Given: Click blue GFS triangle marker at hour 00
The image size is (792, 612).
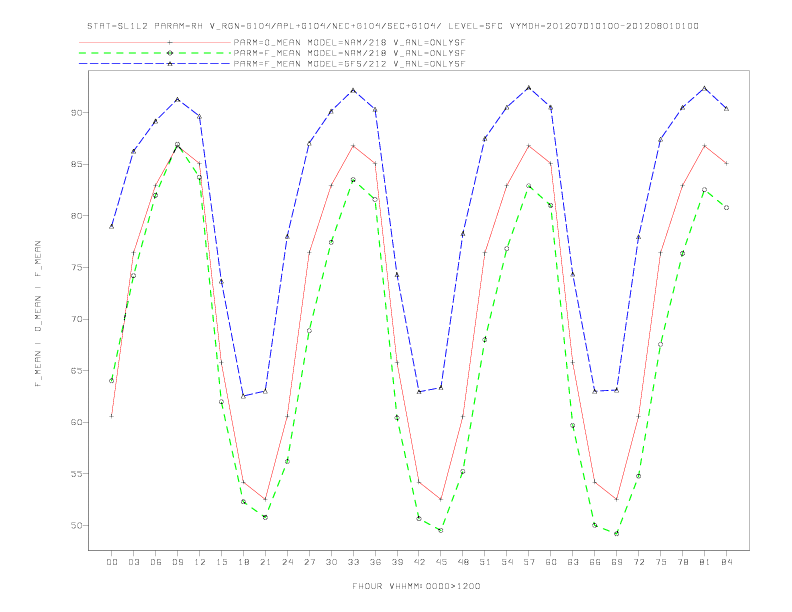Looking at the screenshot, I should [x=112, y=227].
